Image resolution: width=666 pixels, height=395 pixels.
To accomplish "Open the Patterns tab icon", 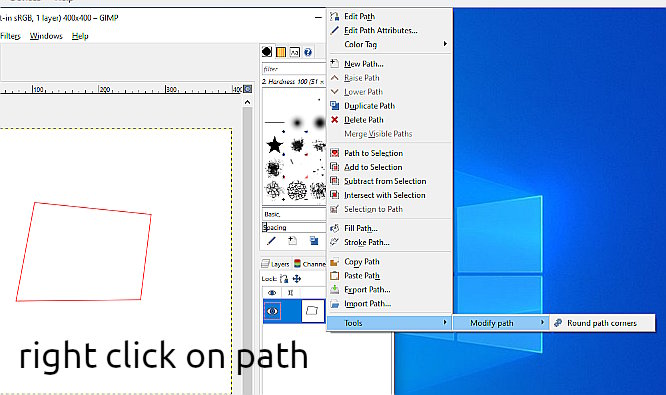I will [281, 52].
